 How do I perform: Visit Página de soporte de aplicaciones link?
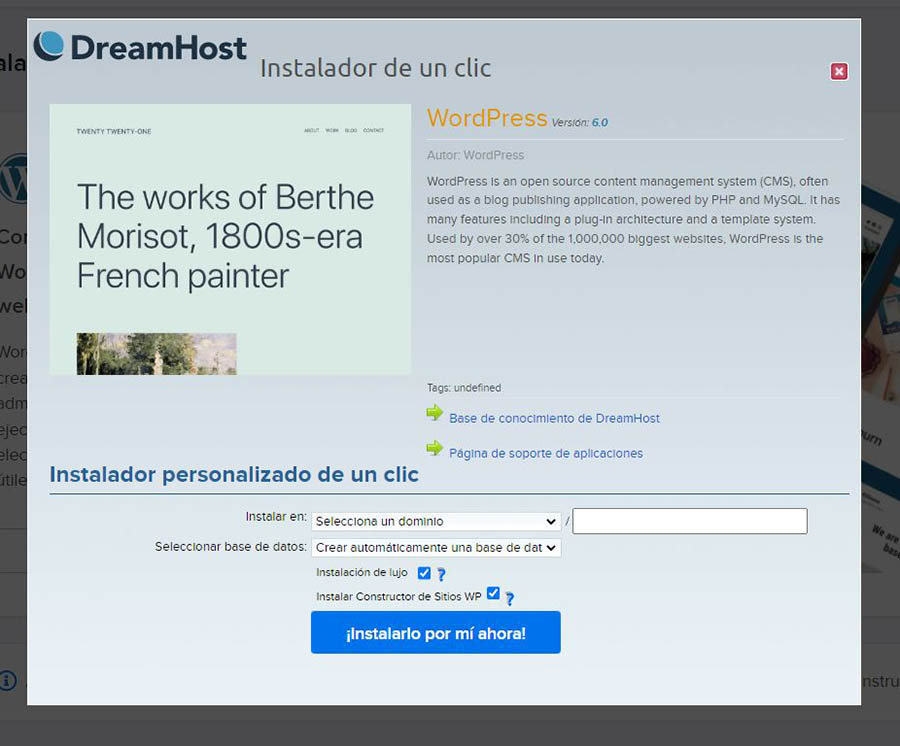[545, 453]
